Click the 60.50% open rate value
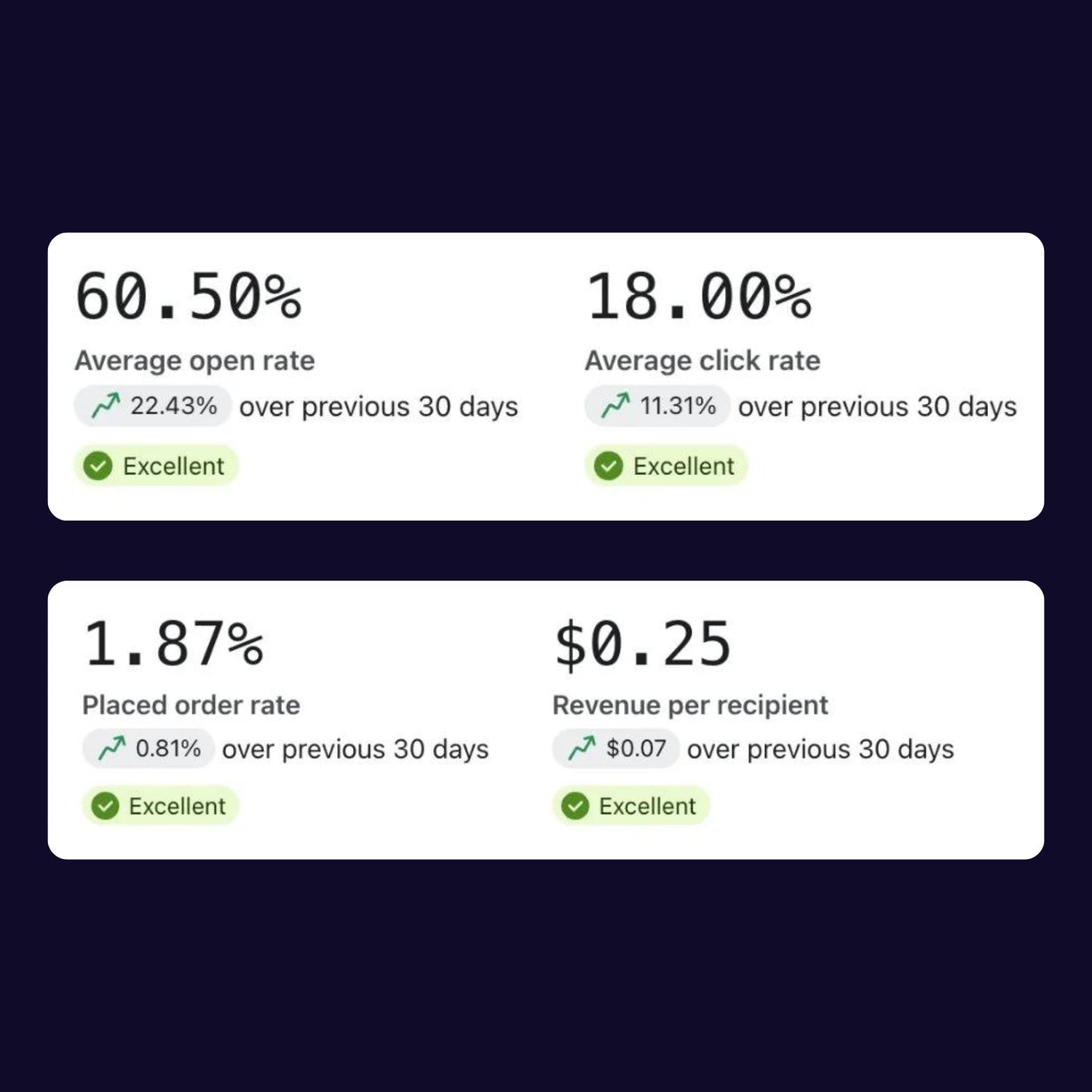Image resolution: width=1092 pixels, height=1092 pixels. pos(188,296)
